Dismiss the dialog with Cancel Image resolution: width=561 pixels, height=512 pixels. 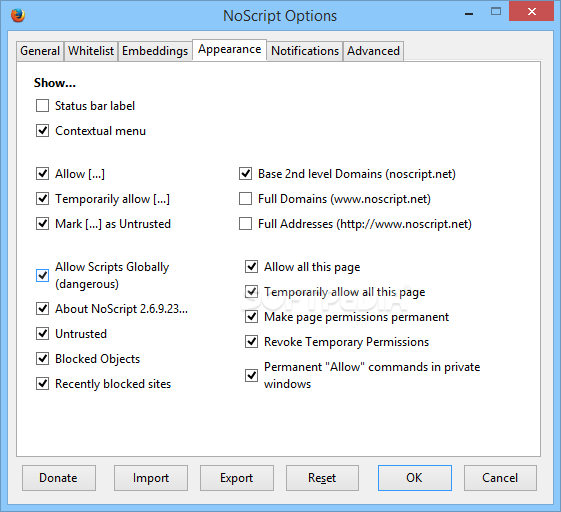point(500,478)
